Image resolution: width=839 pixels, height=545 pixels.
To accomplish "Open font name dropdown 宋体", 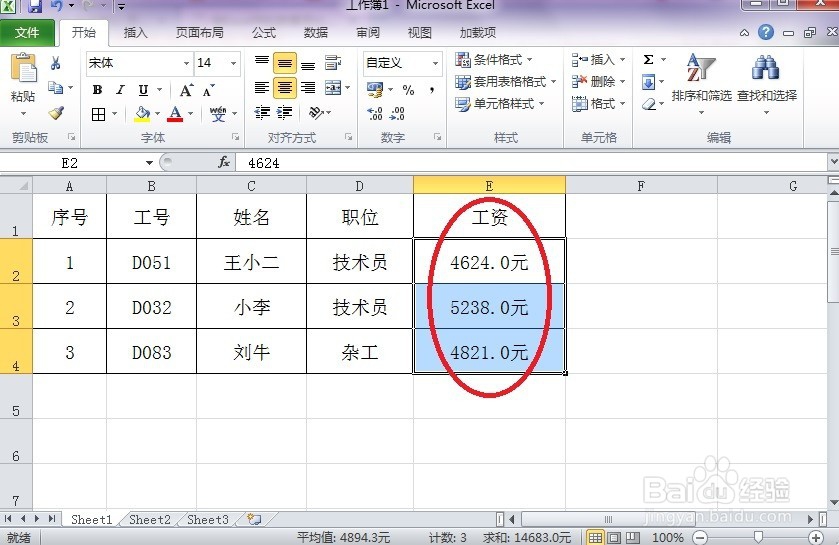I will click(x=186, y=63).
